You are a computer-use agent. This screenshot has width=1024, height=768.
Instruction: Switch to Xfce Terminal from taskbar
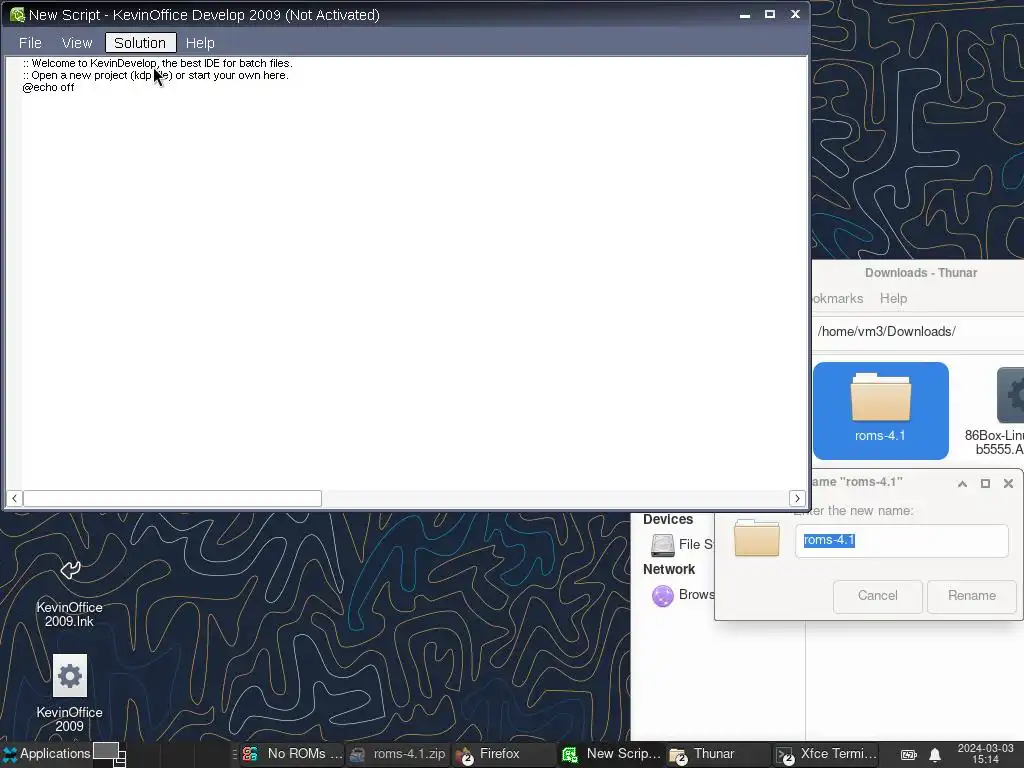tap(827, 754)
